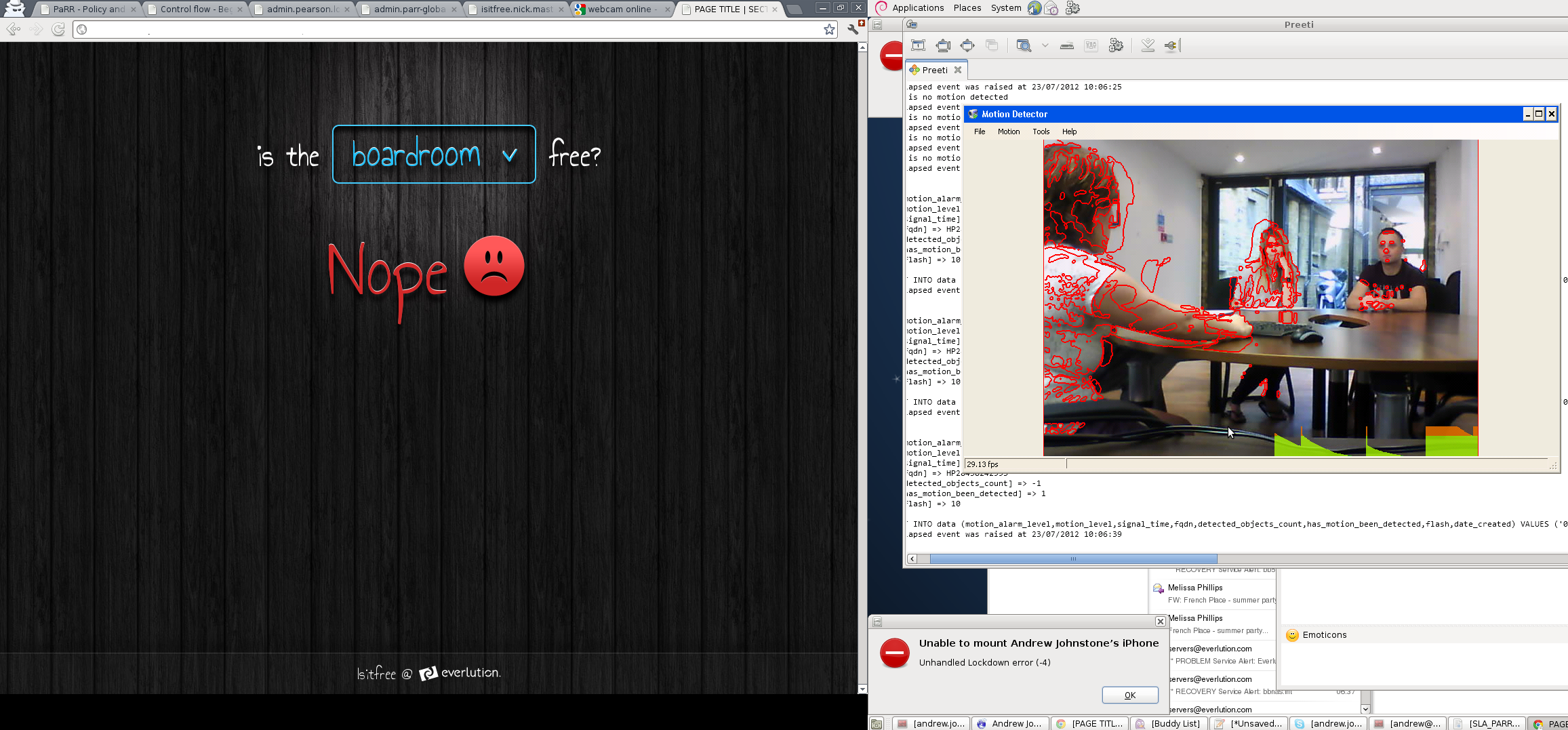Focus the Chrome address bar
The image size is (1568, 730).
pos(455,29)
